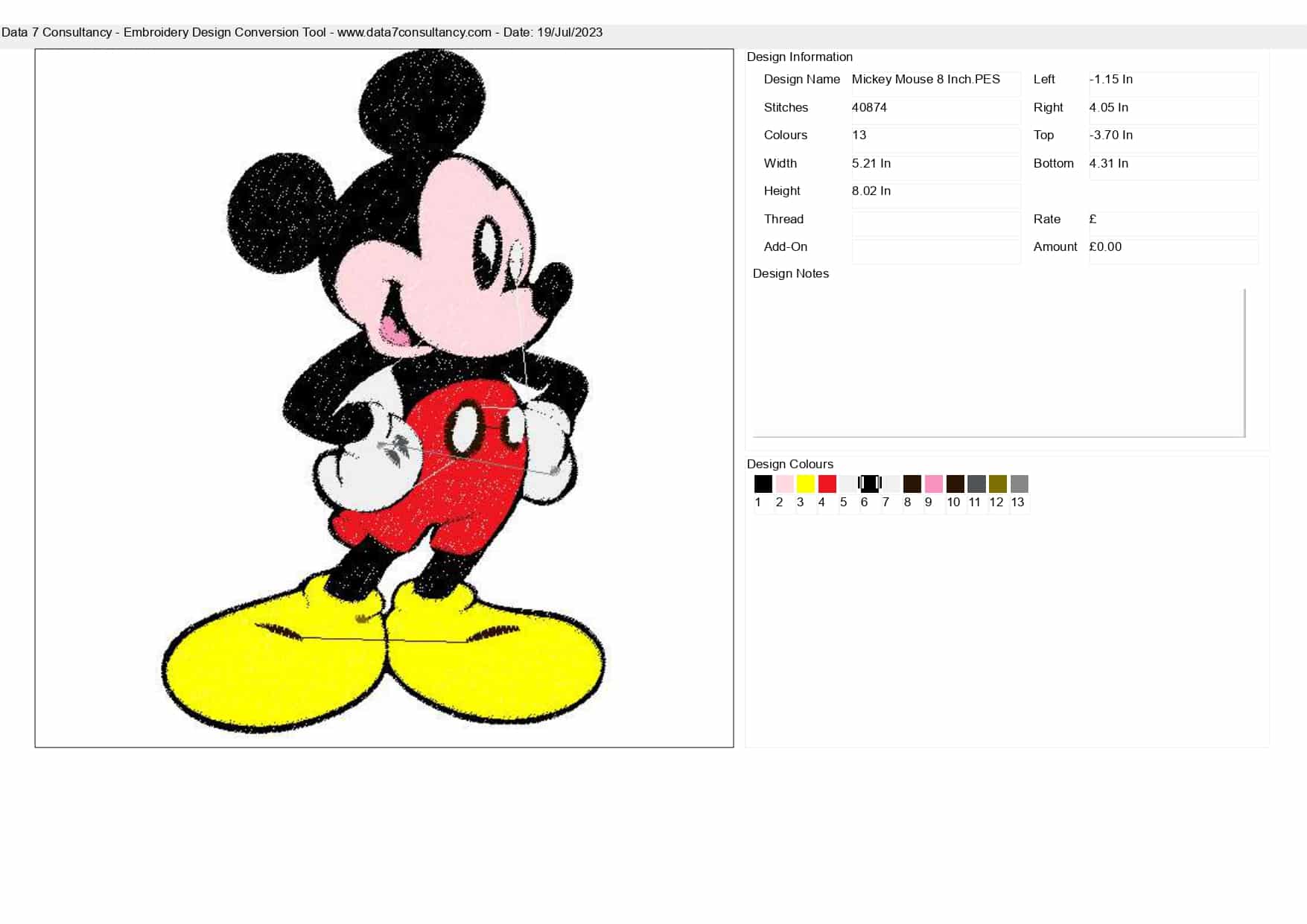Click the Bottom field 4.31 In
The width and height of the screenshot is (1307, 924).
pyautogui.click(x=1174, y=168)
